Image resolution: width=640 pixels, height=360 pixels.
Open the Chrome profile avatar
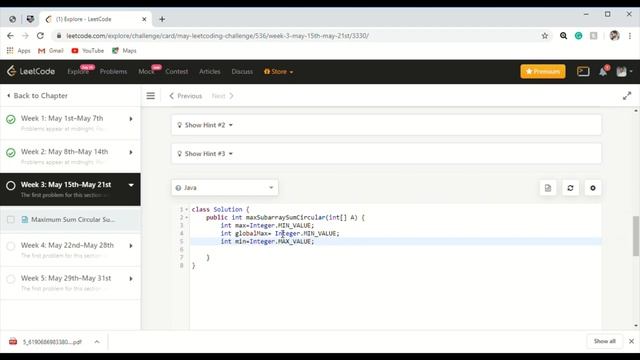point(614,36)
